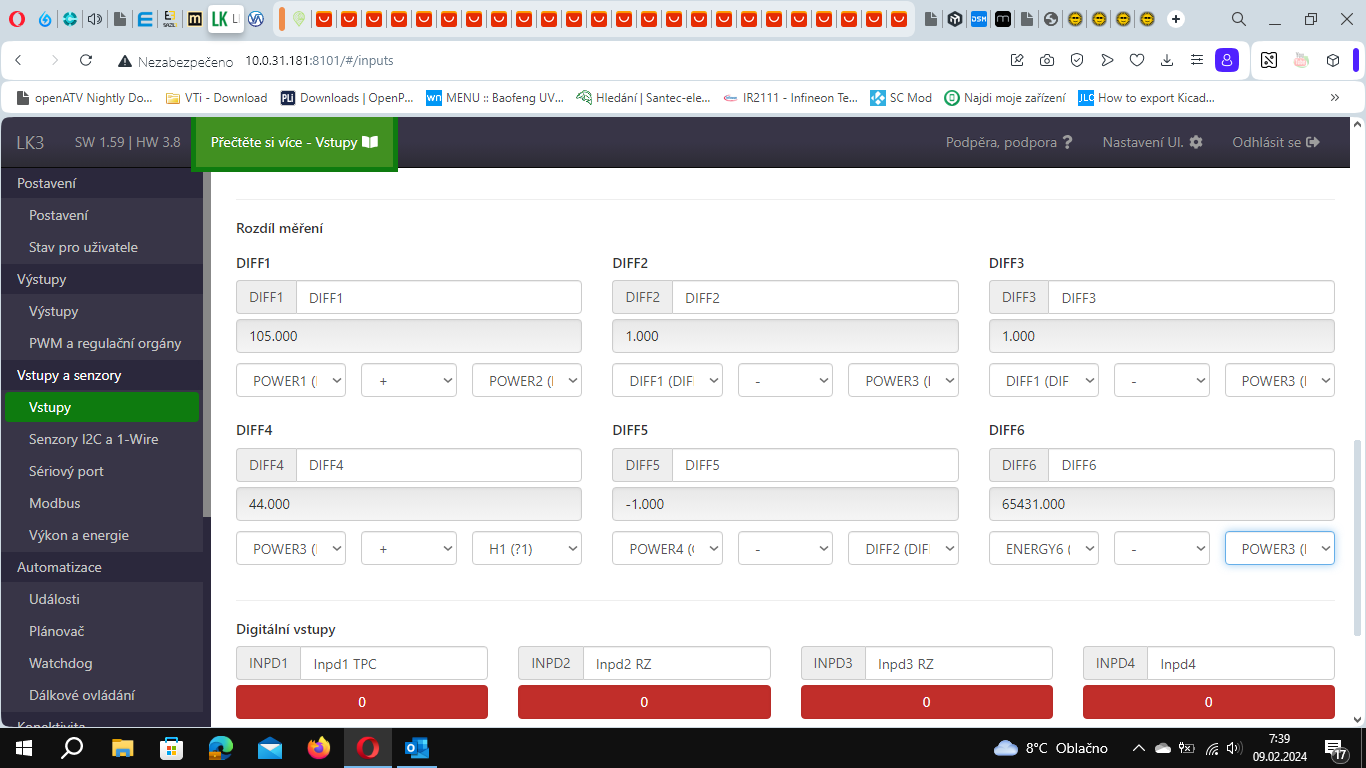Click the Inpd2 RZ name field

click(677, 663)
